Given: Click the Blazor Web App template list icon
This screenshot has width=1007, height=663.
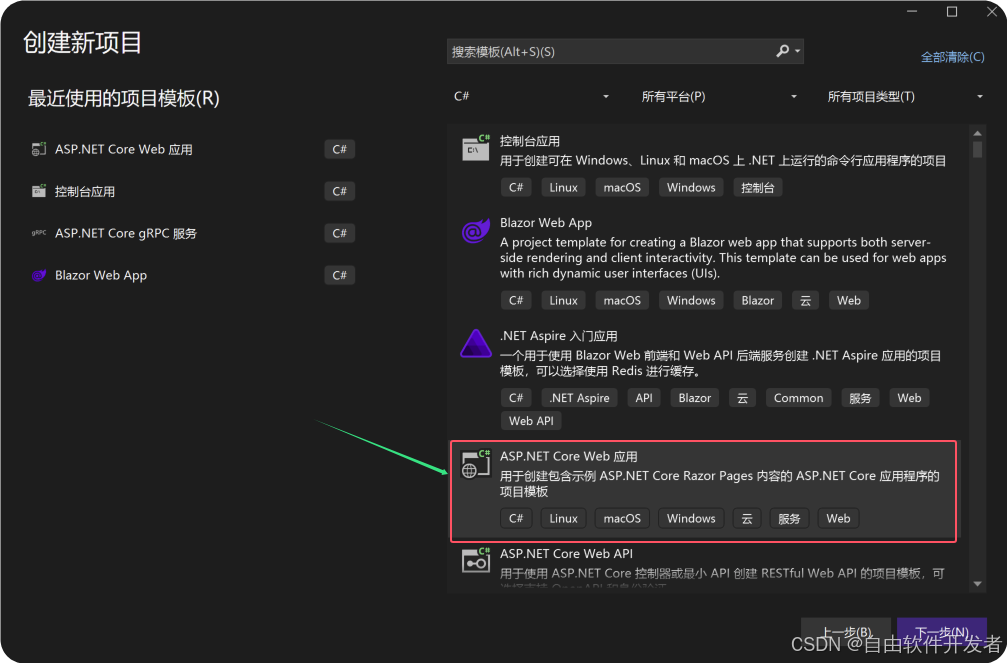Looking at the screenshot, I should click(x=476, y=231).
